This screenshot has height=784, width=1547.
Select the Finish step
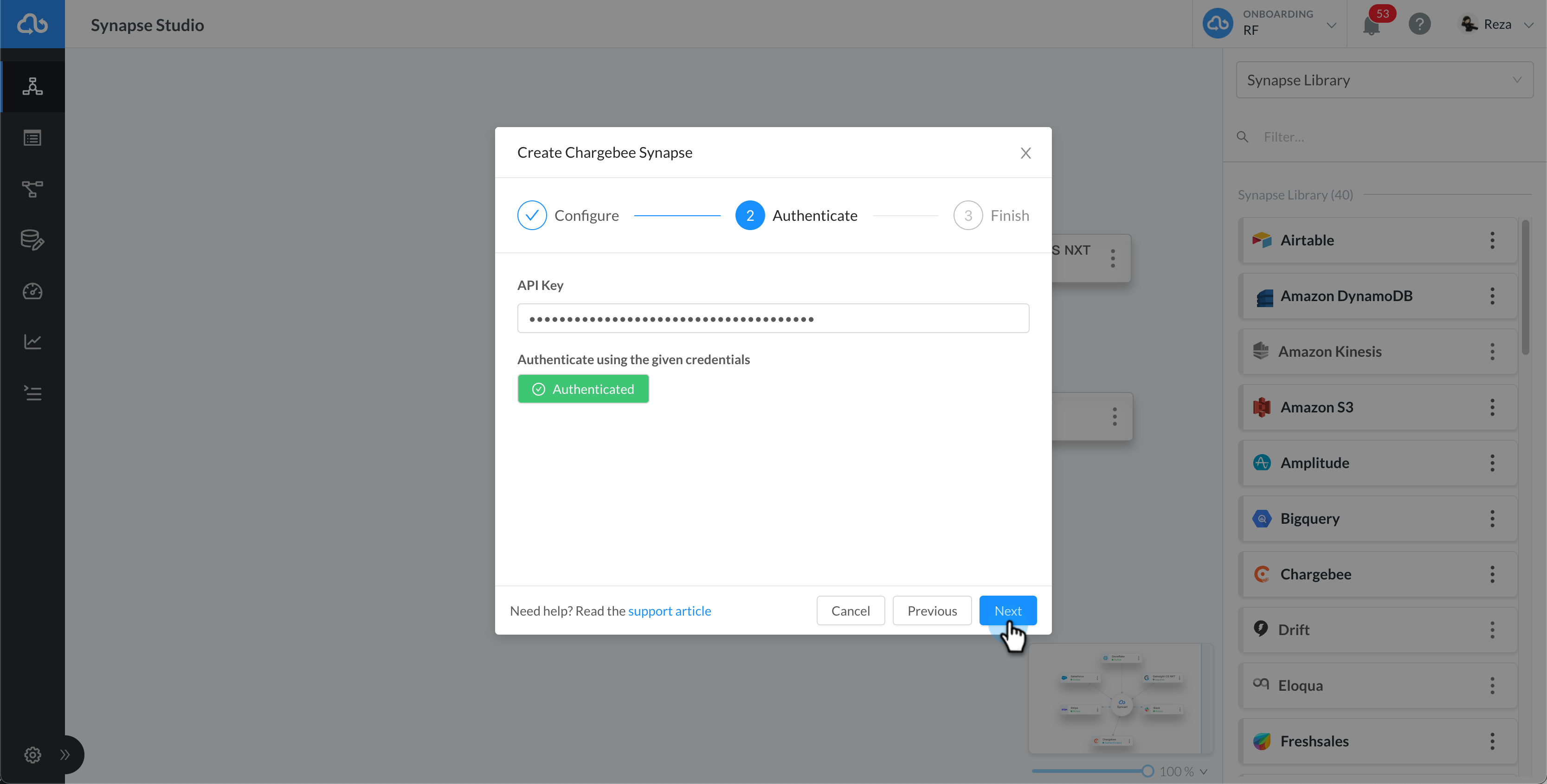point(992,216)
